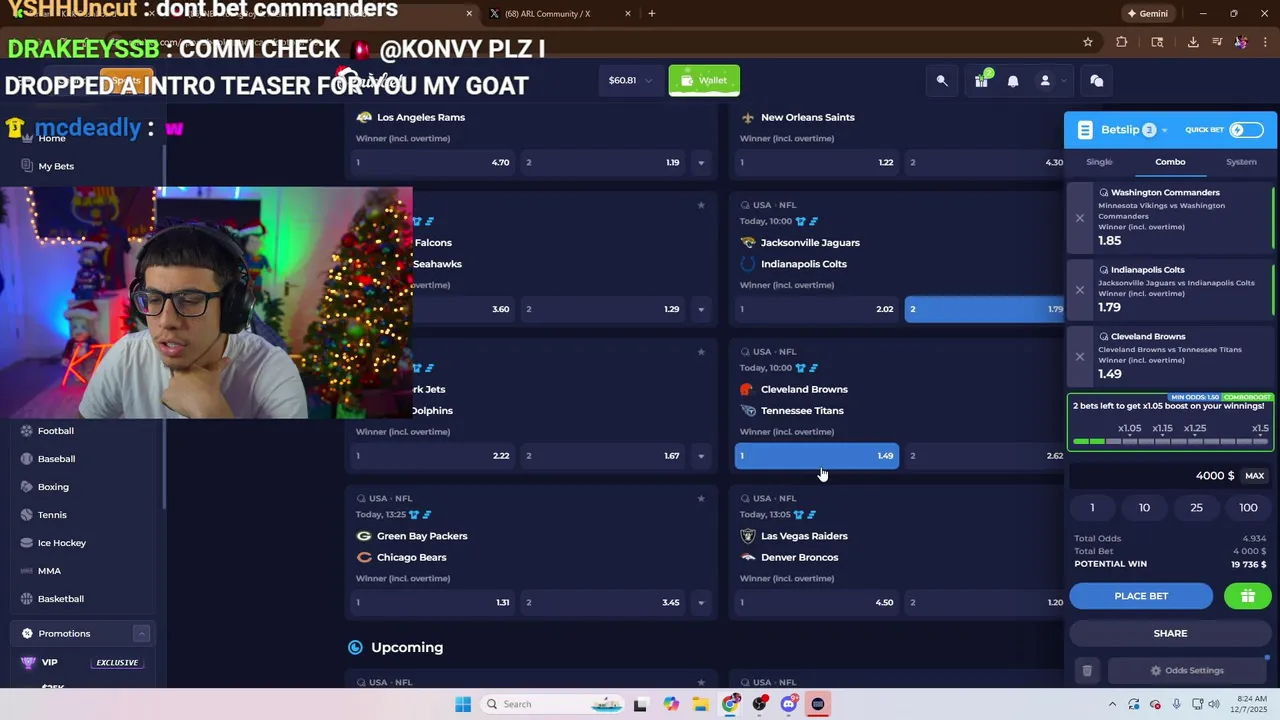1280x720 pixels.
Task: Set quick stake to 25
Action: (1196, 508)
